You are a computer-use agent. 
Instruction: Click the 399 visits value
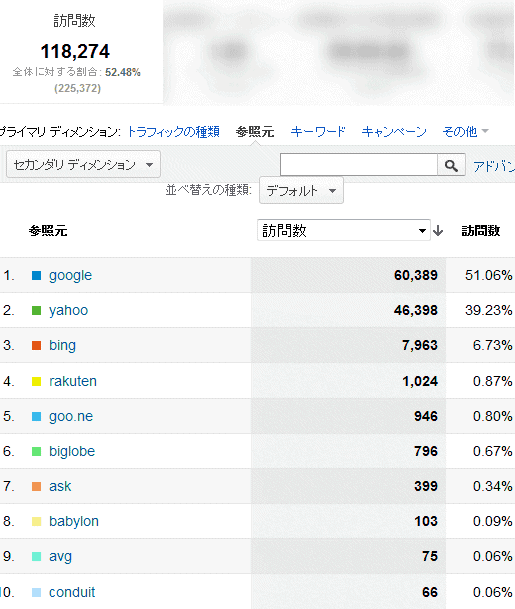[426, 486]
